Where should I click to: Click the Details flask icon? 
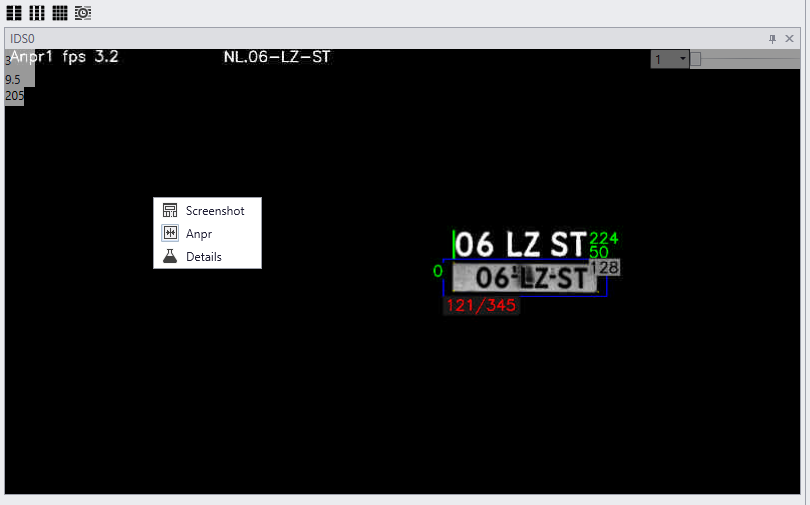point(170,256)
